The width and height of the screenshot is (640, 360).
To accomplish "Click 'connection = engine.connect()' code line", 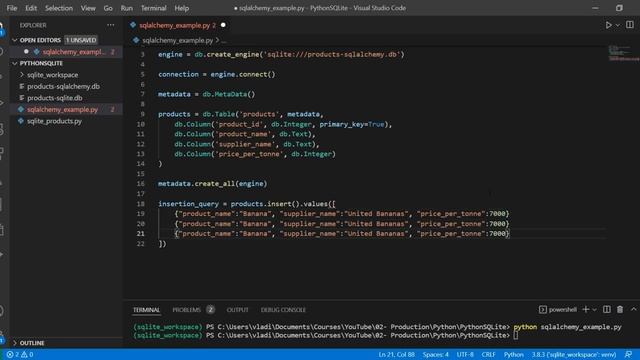I will coord(217,74).
